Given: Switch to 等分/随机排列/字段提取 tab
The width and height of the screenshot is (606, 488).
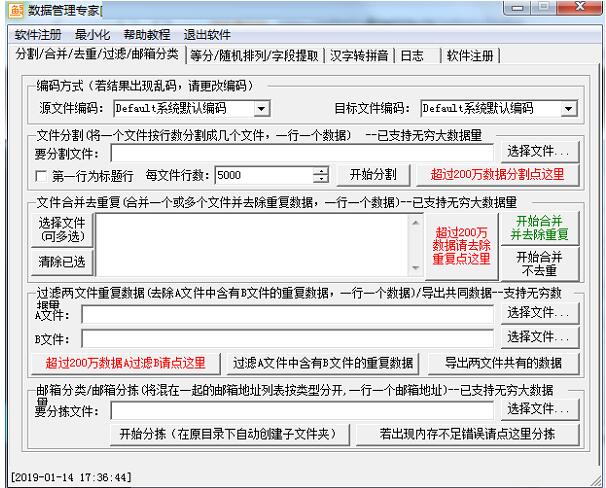Looking at the screenshot, I should point(254,56).
